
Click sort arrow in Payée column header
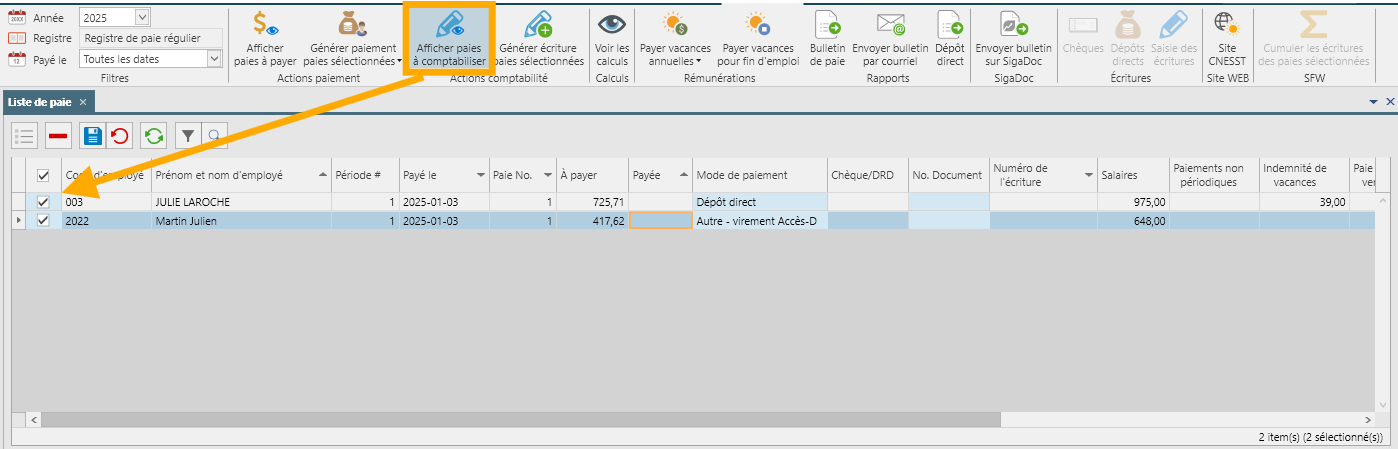(685, 175)
